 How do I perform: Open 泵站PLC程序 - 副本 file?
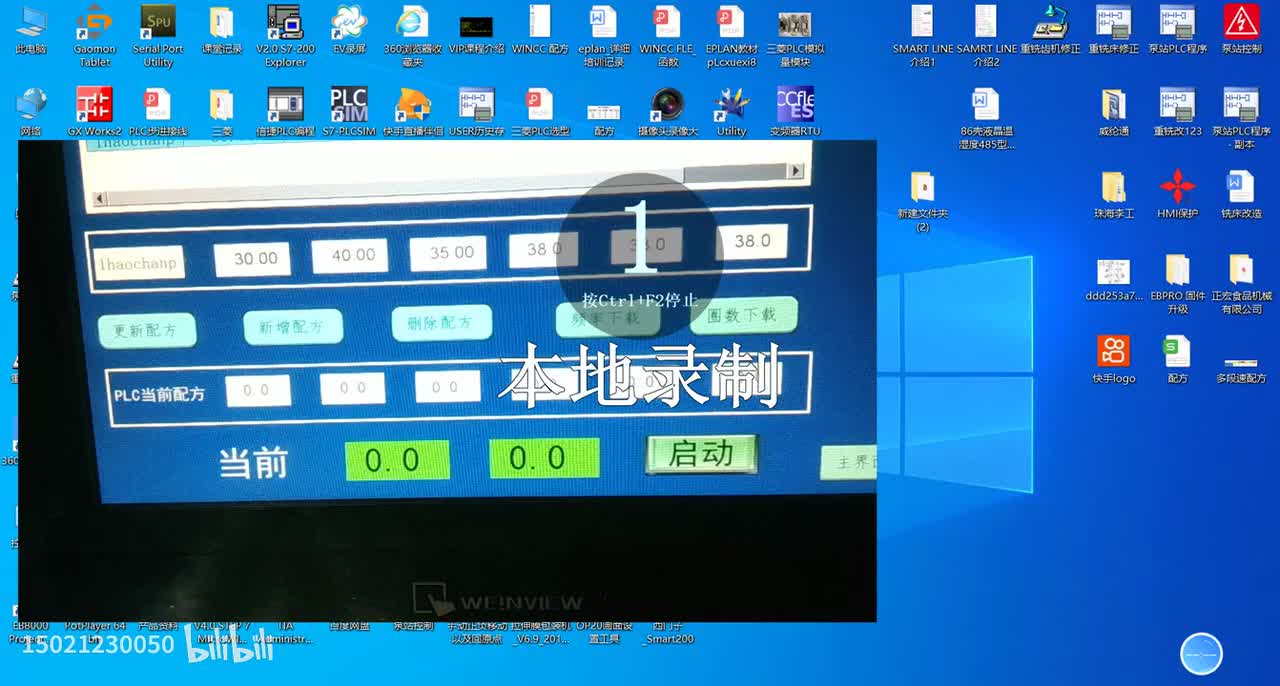coord(1241,118)
